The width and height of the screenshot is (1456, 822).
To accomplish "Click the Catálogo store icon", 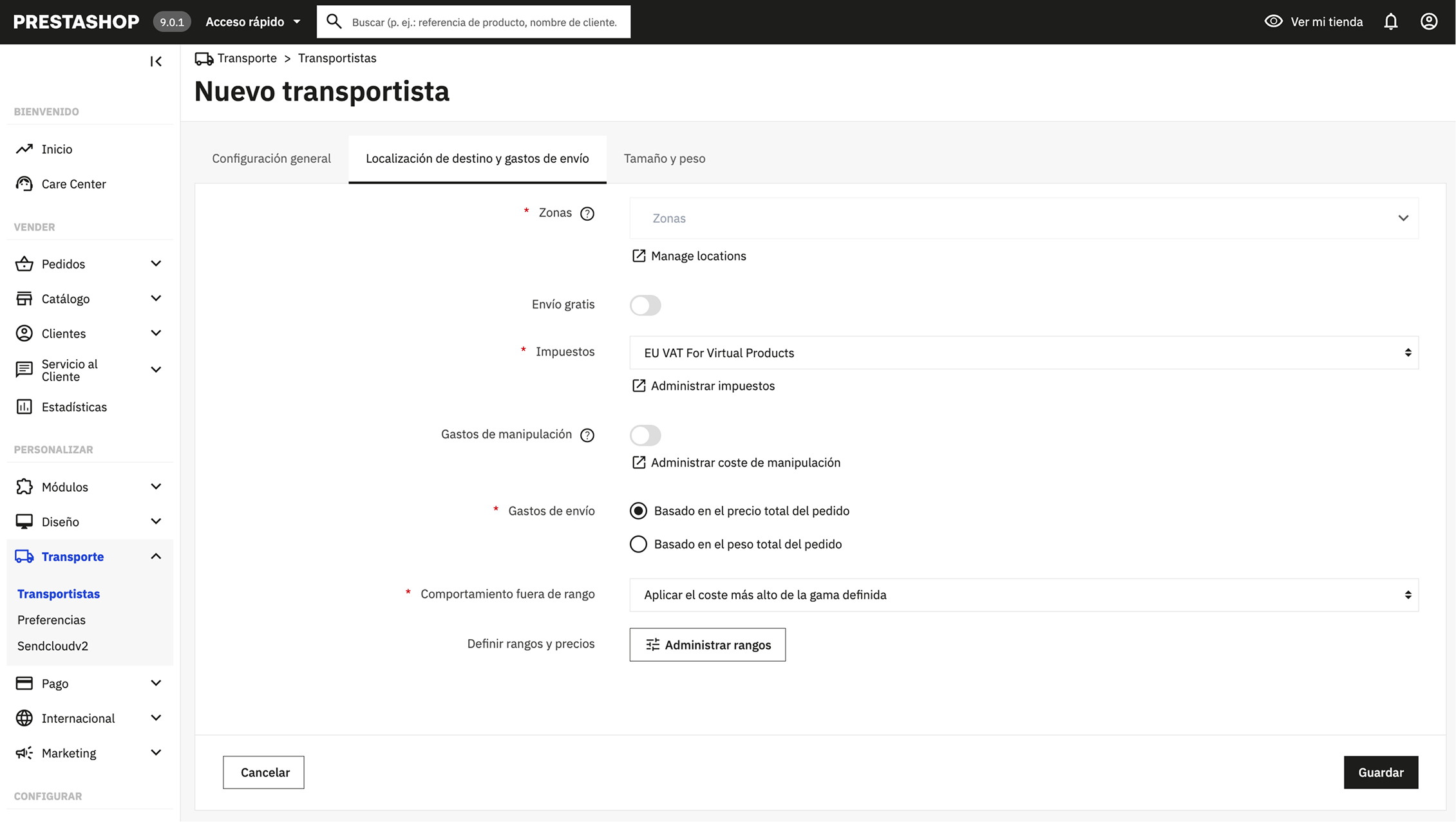I will tap(24, 299).
